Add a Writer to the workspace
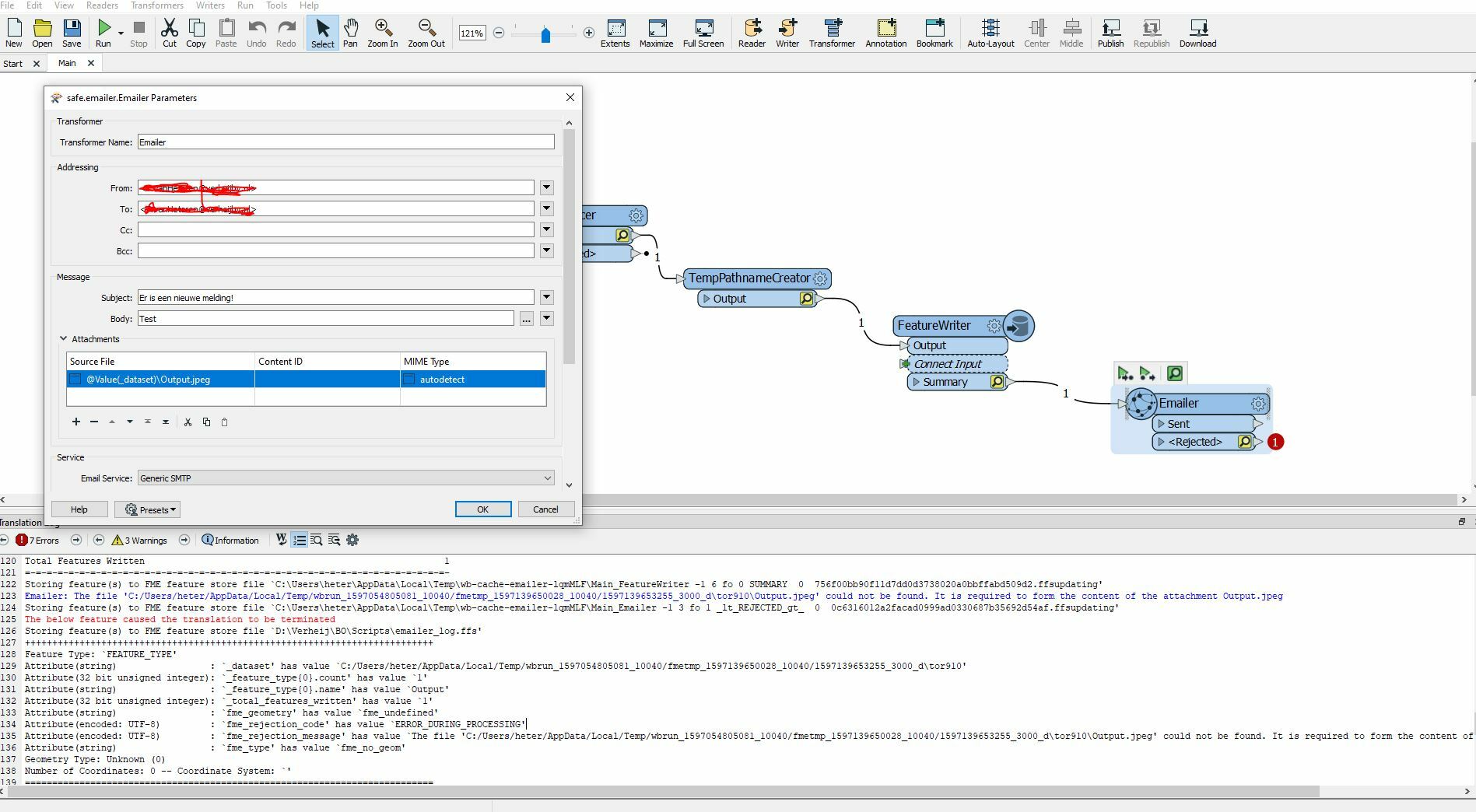Screen dimensions: 1476x812 787,32
